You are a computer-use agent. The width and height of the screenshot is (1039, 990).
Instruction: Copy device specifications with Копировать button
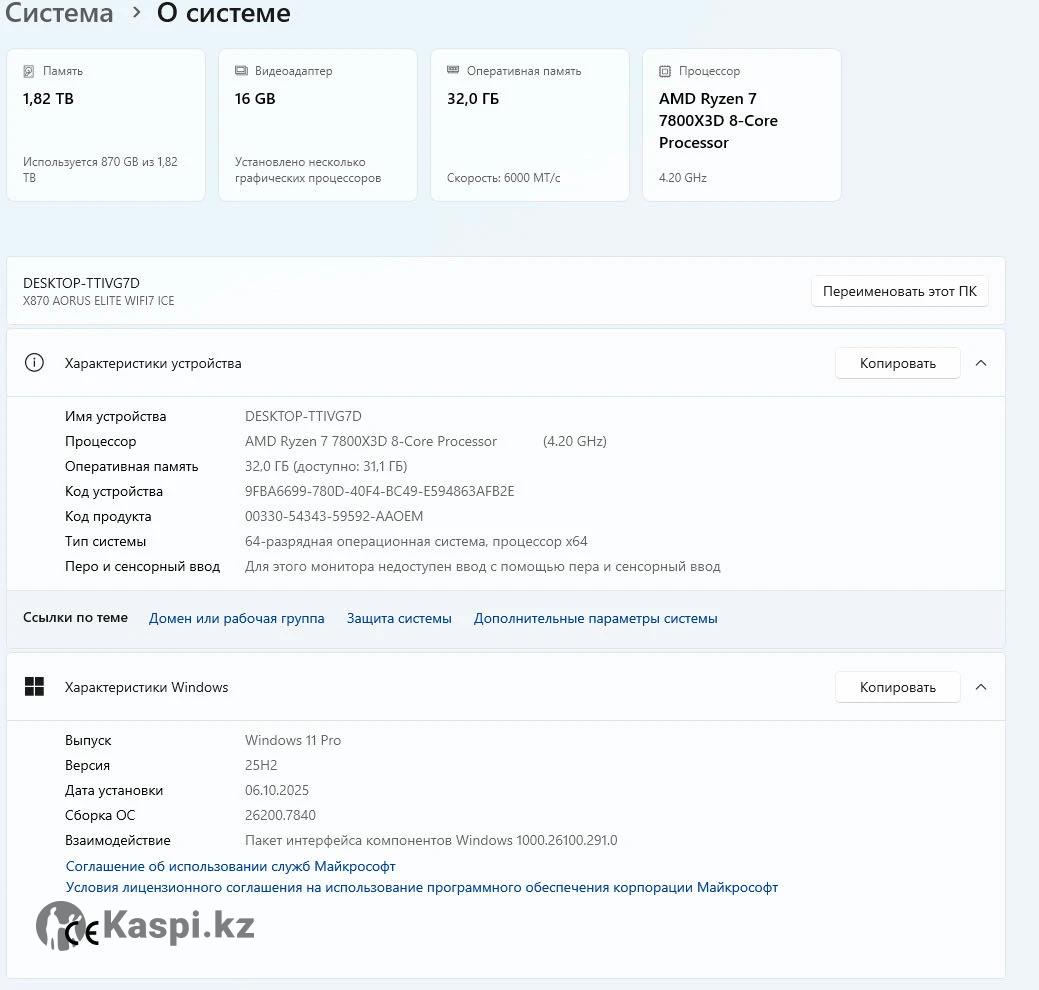[x=897, y=363]
